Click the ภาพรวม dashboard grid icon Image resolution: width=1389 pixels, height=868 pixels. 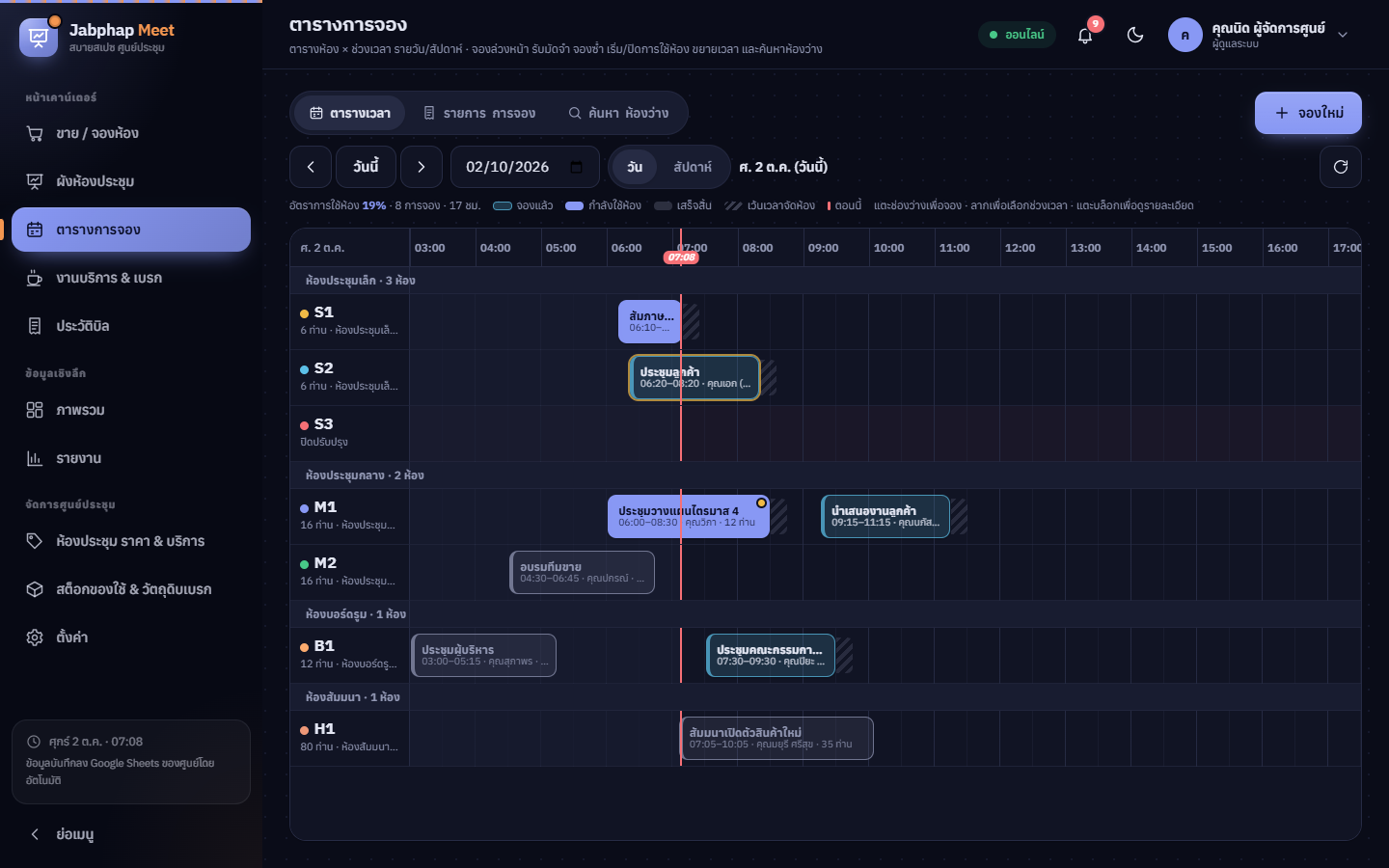(35, 410)
